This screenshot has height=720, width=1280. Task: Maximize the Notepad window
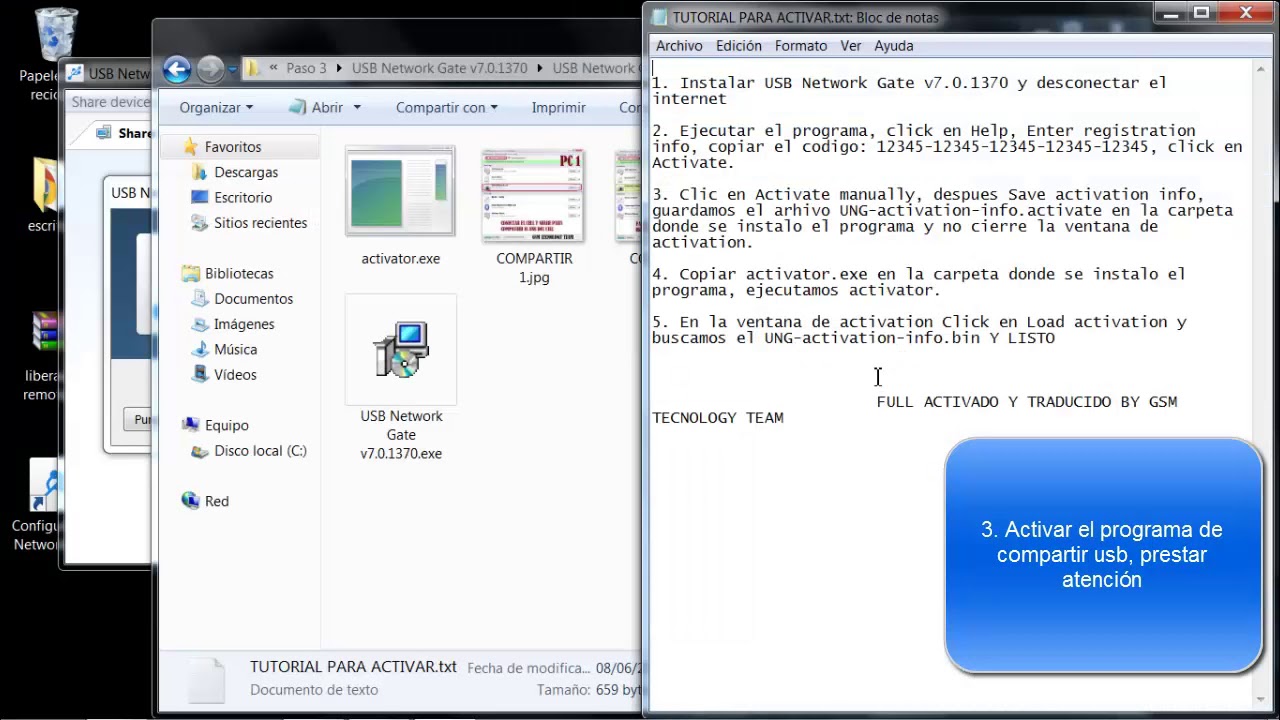point(1201,13)
